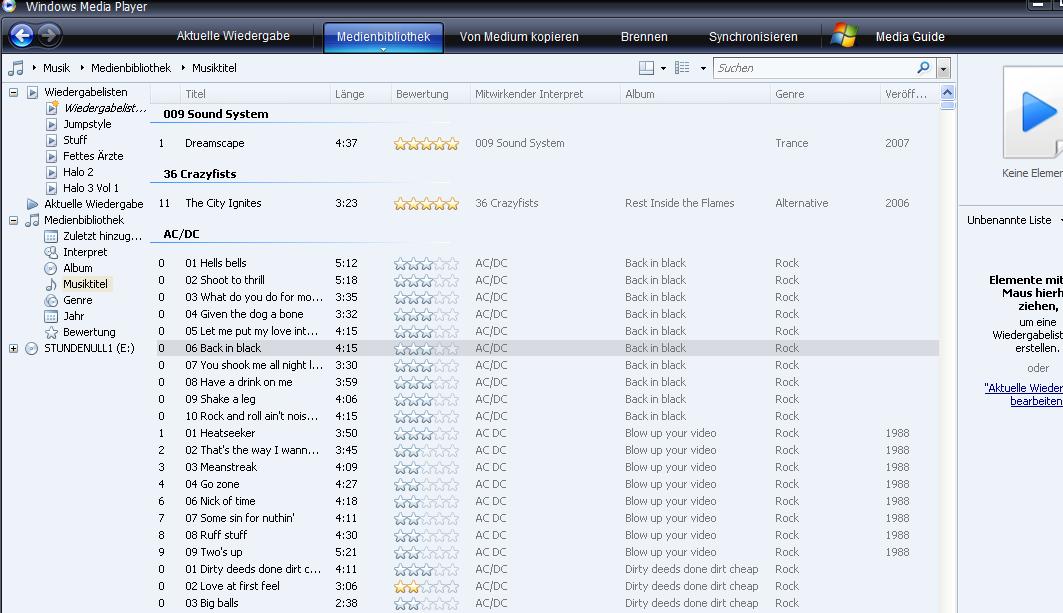Click the Musiktitel note icon in tree
This screenshot has width=1063, height=613.
pyautogui.click(x=51, y=284)
